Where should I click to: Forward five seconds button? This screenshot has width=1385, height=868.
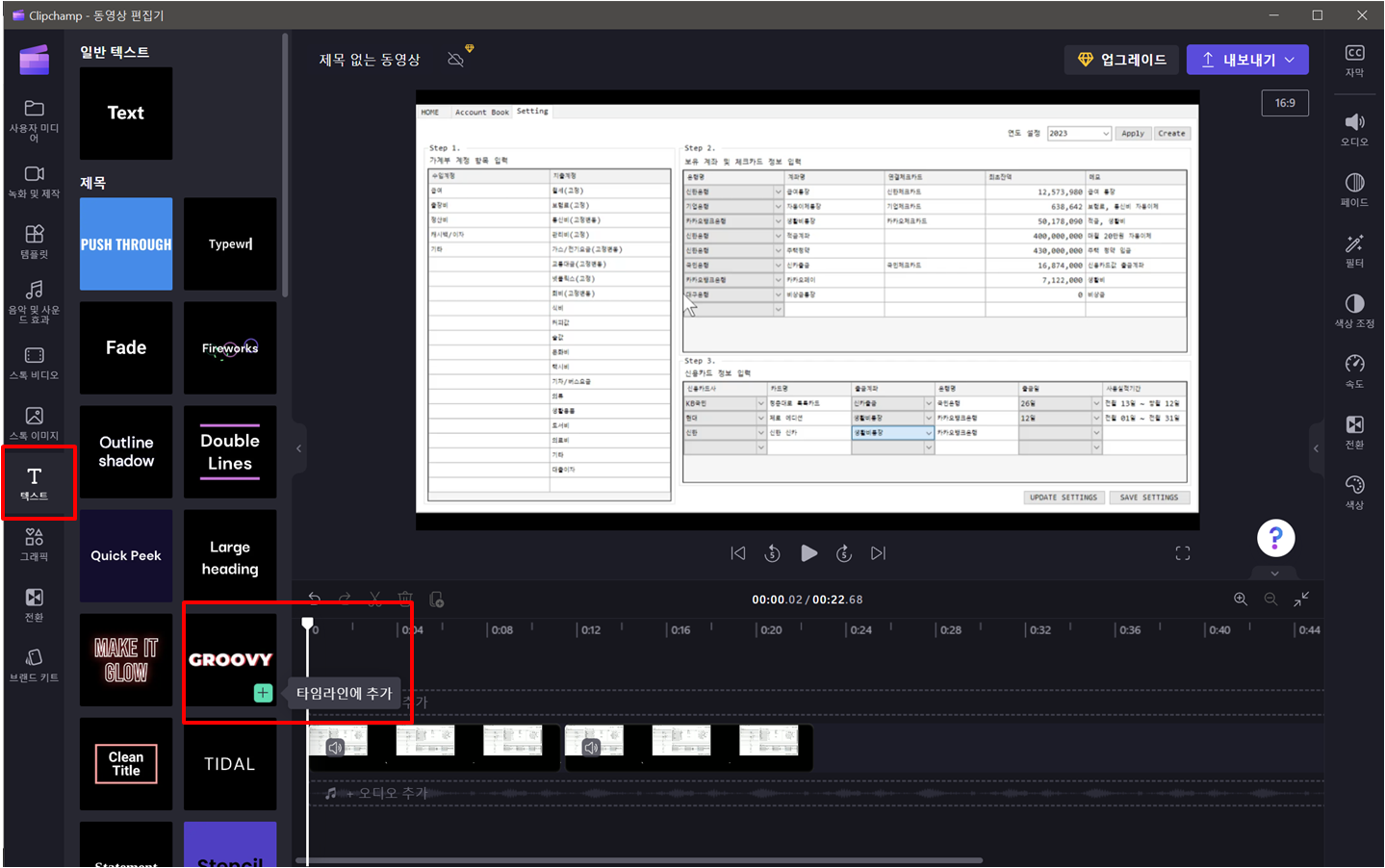[x=844, y=553]
